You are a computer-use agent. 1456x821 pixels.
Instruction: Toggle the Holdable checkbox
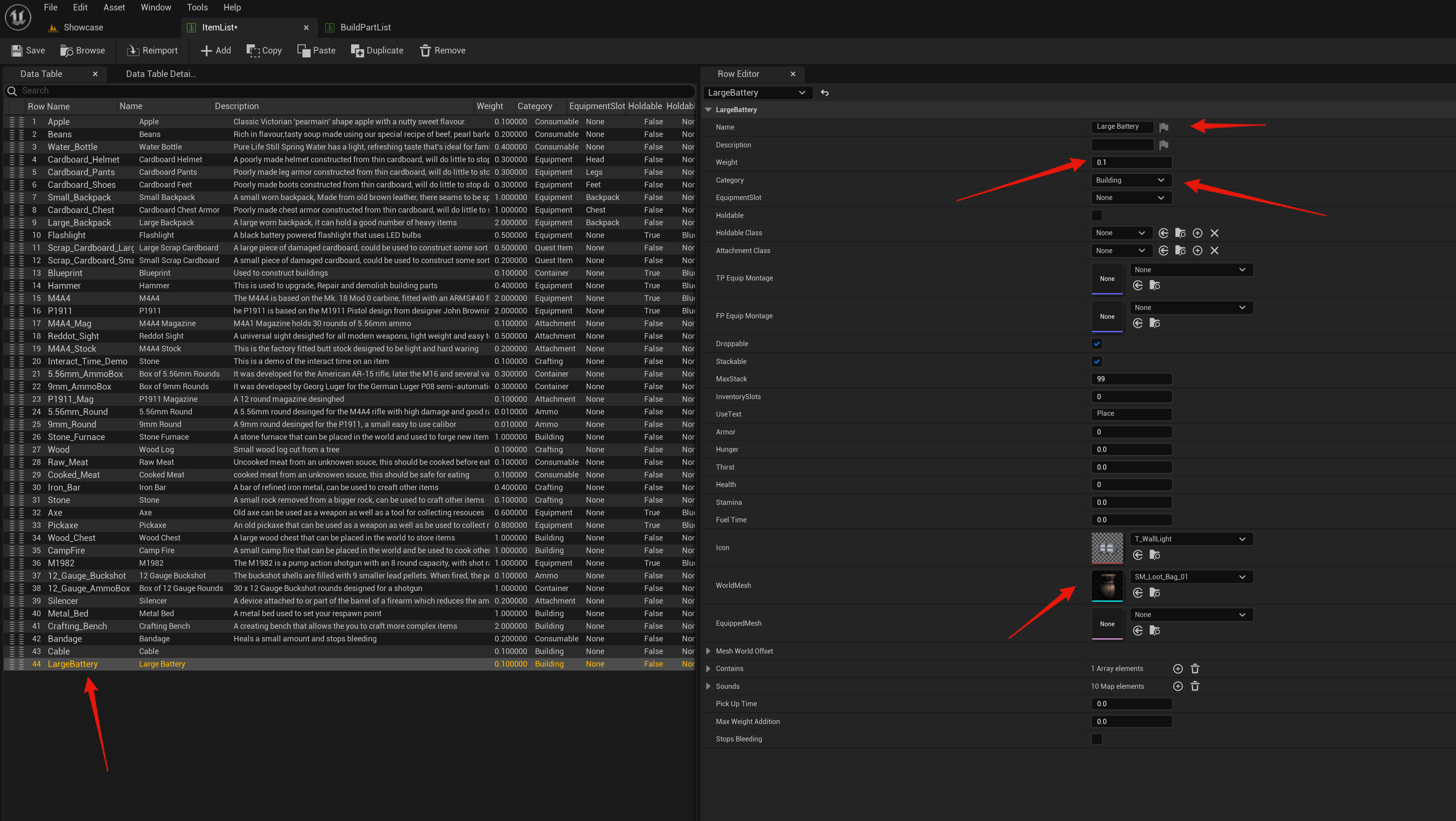click(x=1097, y=215)
